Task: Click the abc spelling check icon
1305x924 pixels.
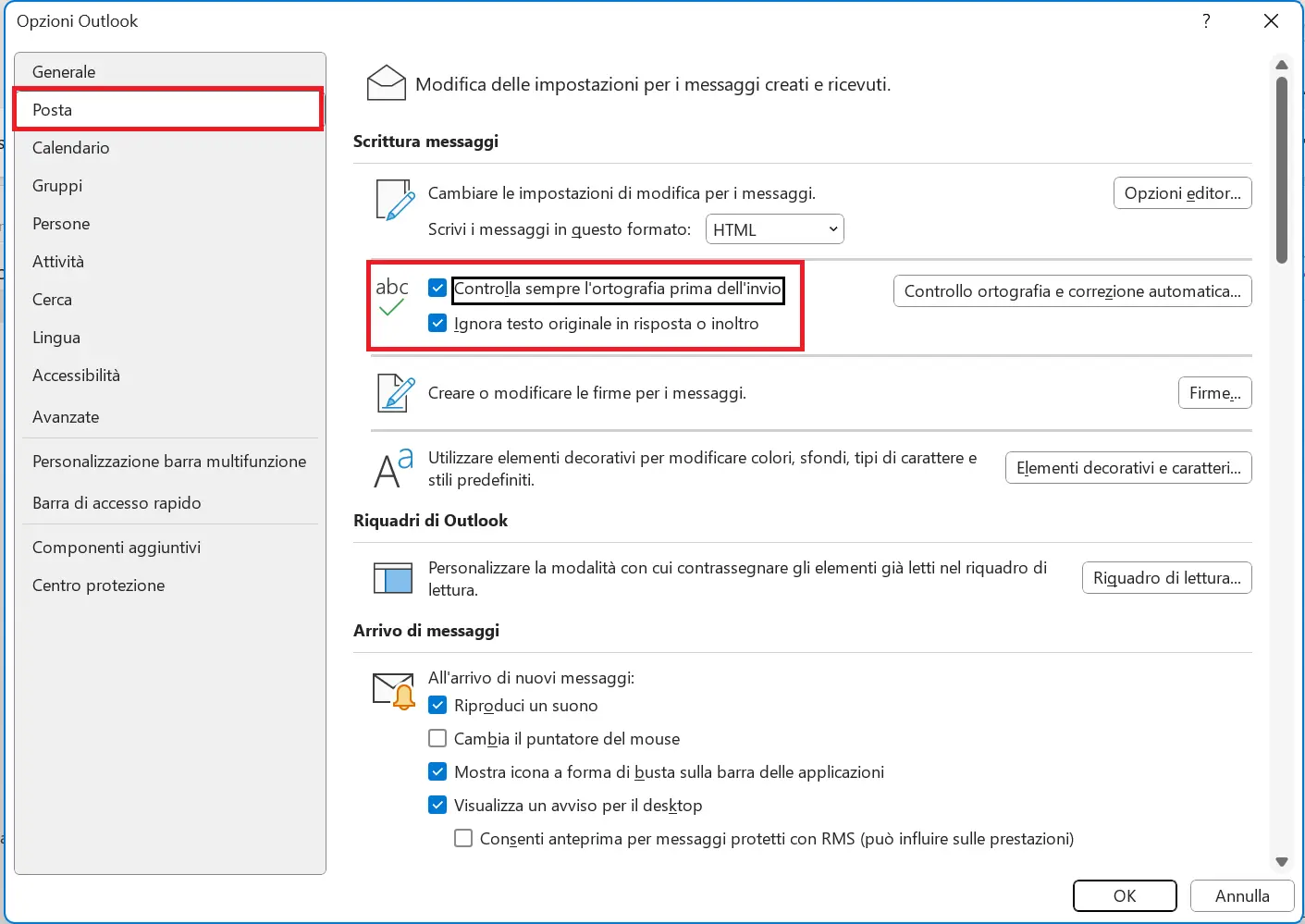Action: (x=392, y=296)
